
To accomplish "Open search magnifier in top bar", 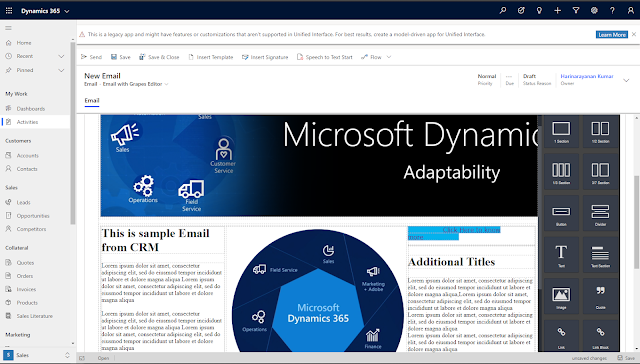I will click(503, 11).
